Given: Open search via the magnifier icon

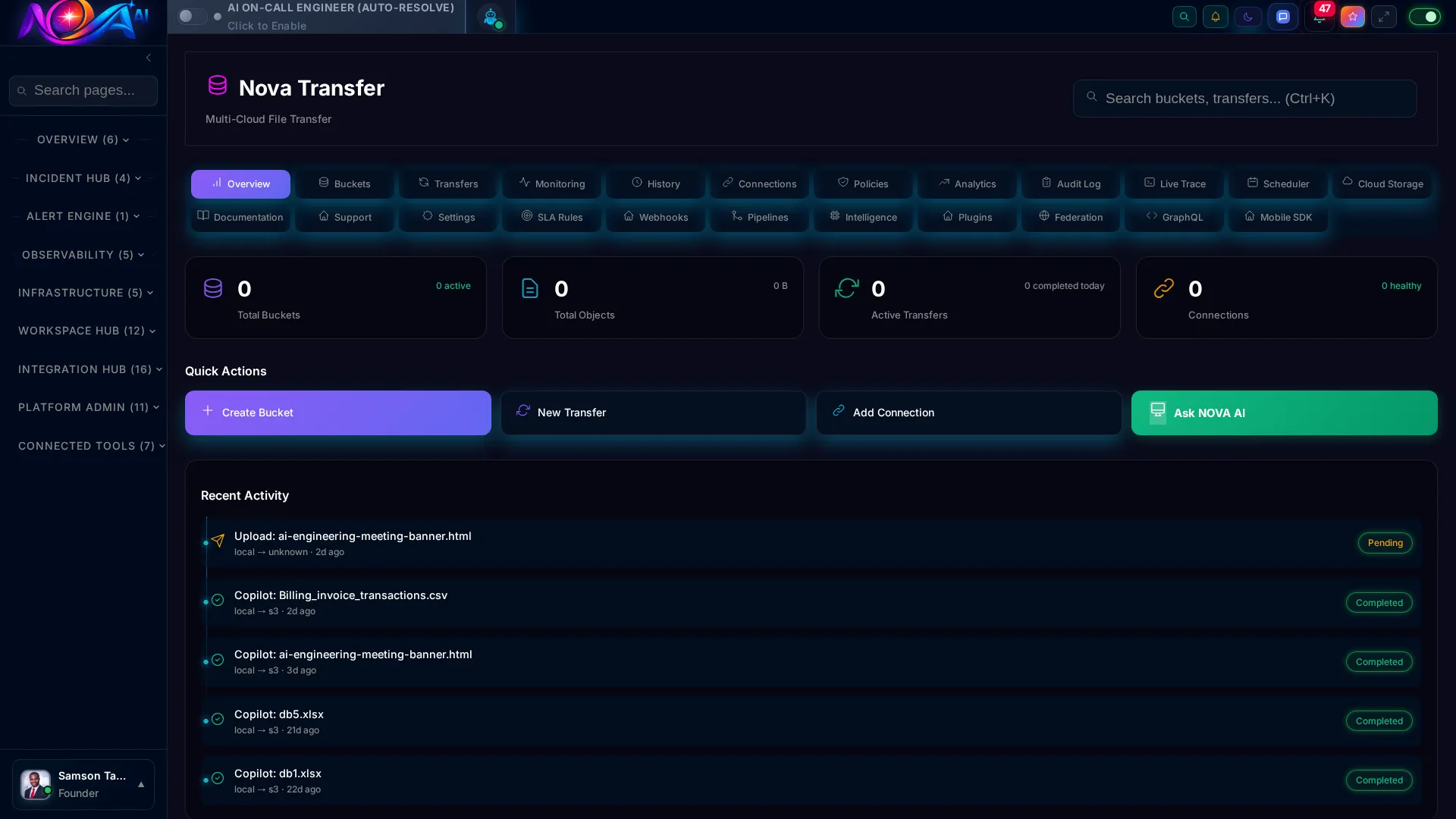Looking at the screenshot, I should pyautogui.click(x=1185, y=16).
